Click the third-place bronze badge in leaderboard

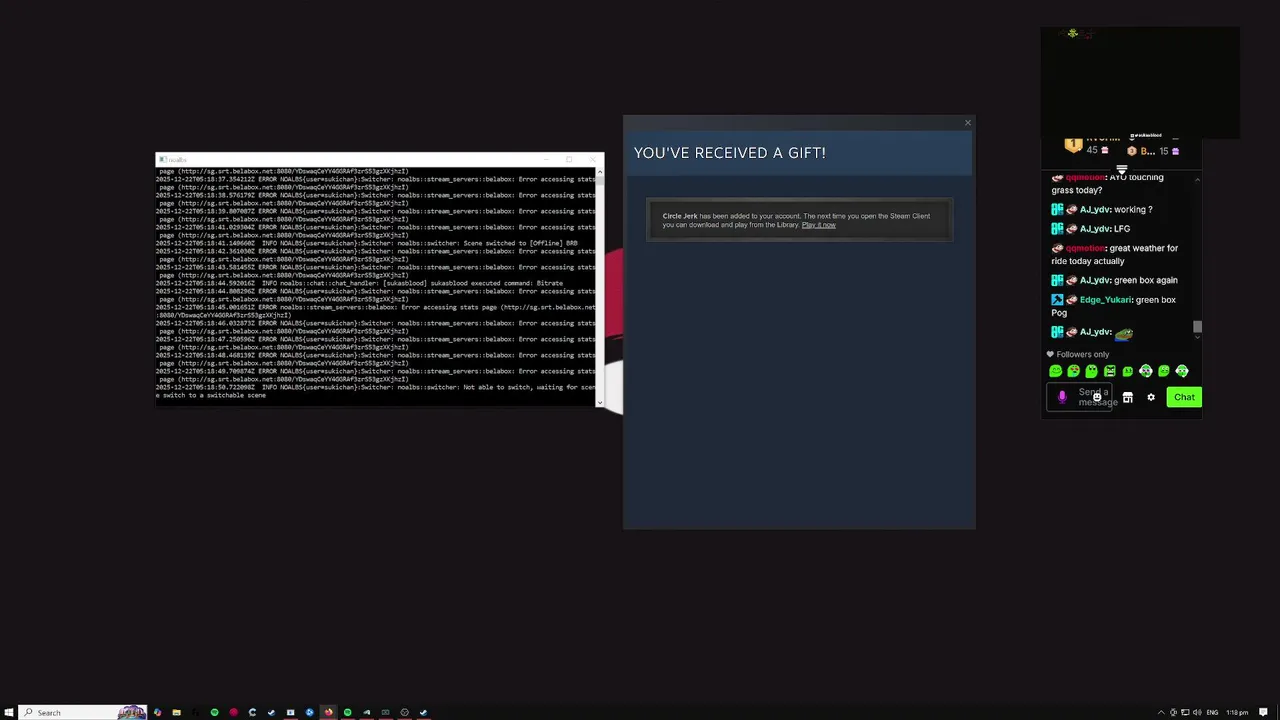(1131, 151)
